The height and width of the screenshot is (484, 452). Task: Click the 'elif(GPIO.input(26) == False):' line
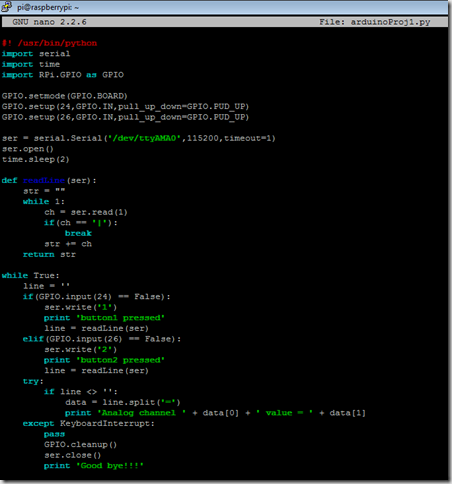[x=102, y=339]
